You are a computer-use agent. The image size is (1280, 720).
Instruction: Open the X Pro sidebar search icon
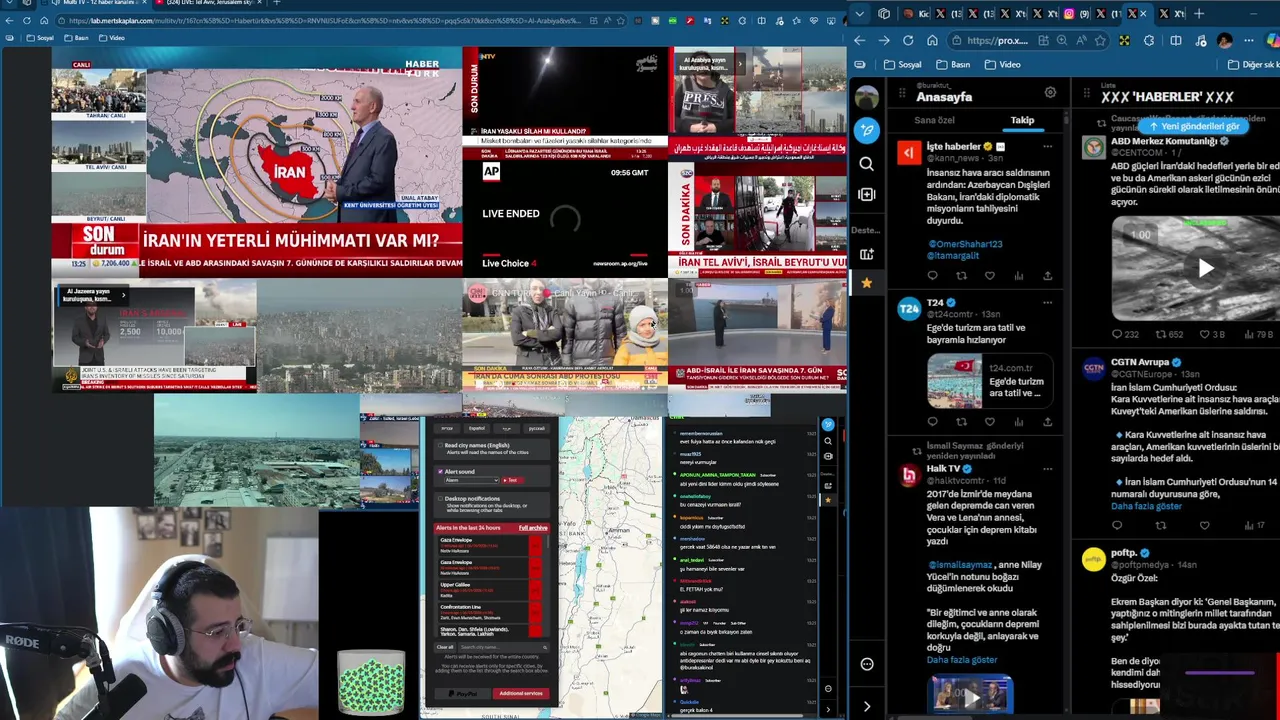tap(867, 164)
